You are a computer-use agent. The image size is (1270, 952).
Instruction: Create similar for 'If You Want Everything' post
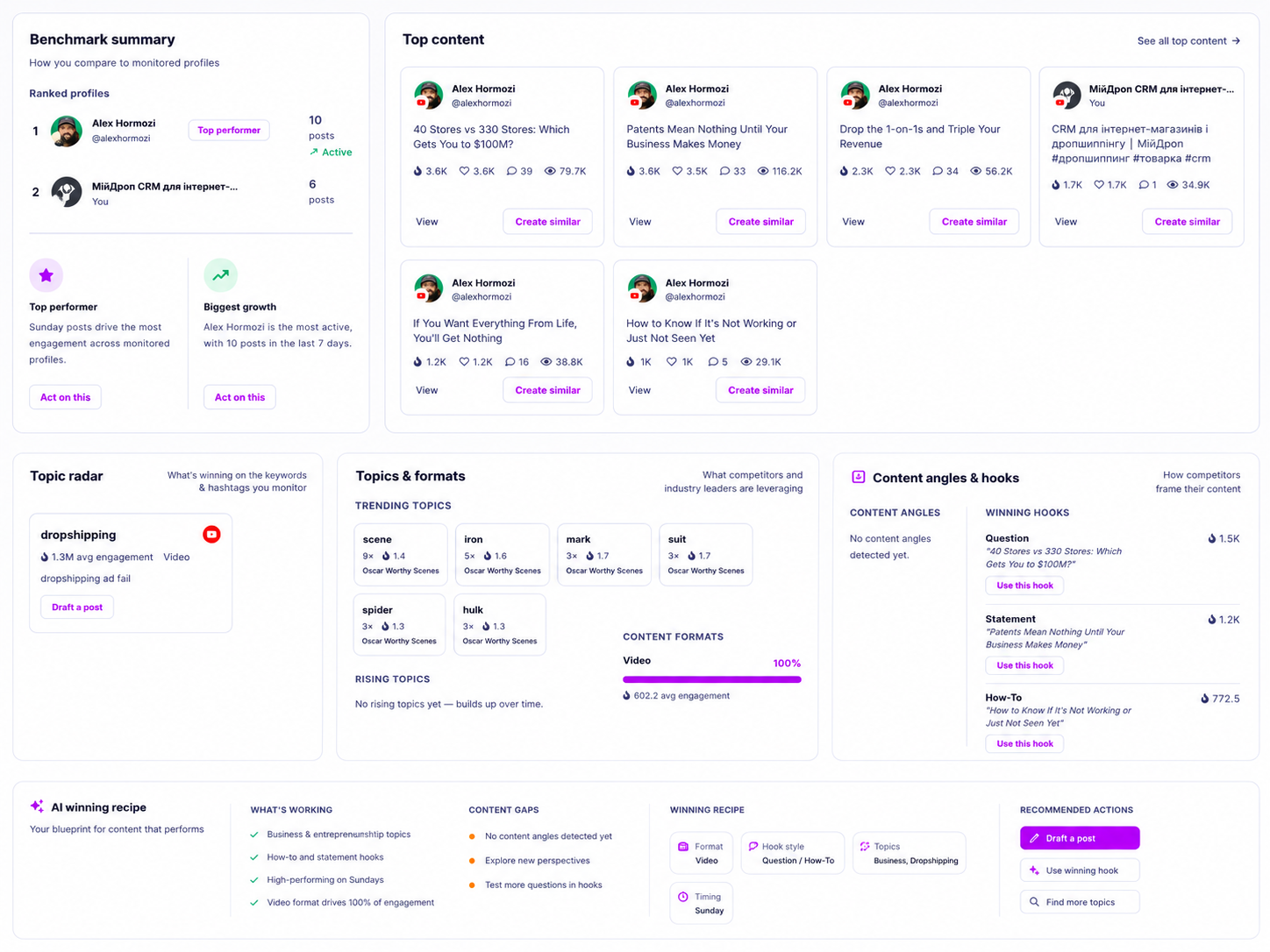(547, 390)
